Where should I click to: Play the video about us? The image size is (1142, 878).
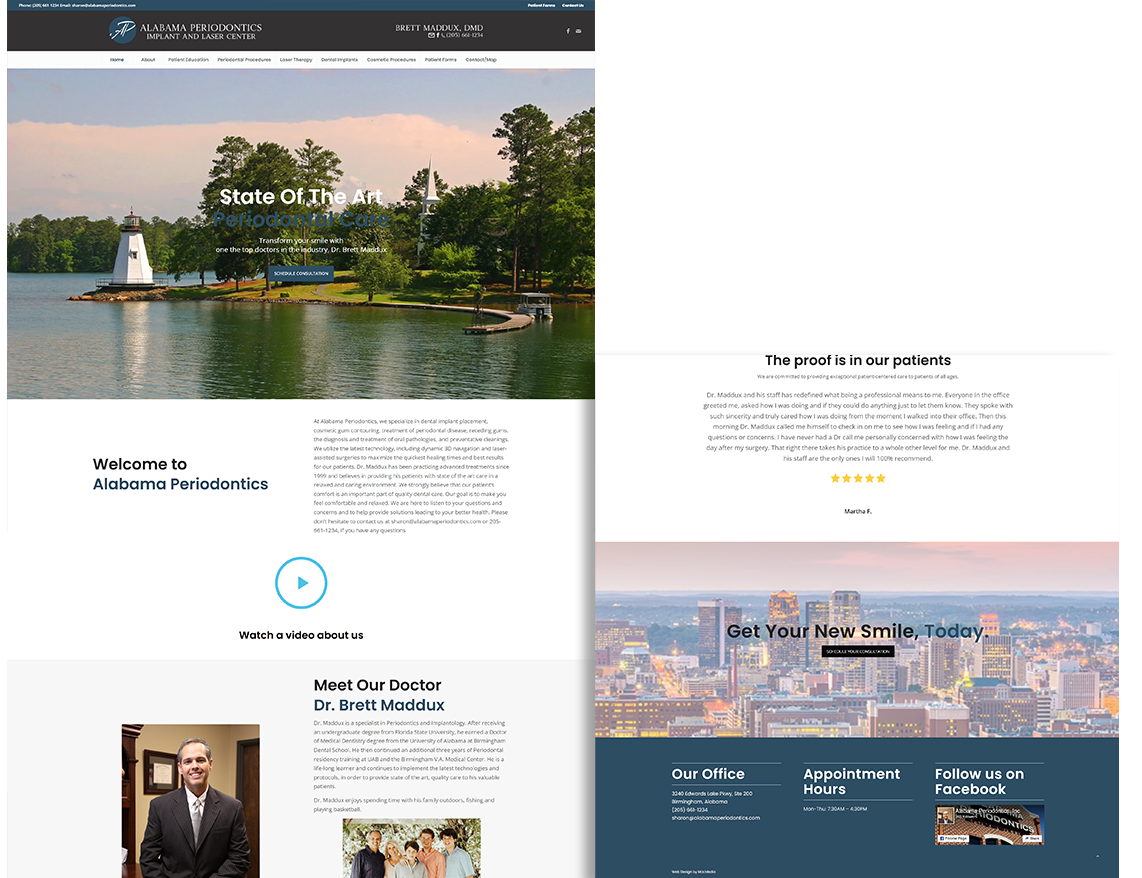click(x=301, y=583)
